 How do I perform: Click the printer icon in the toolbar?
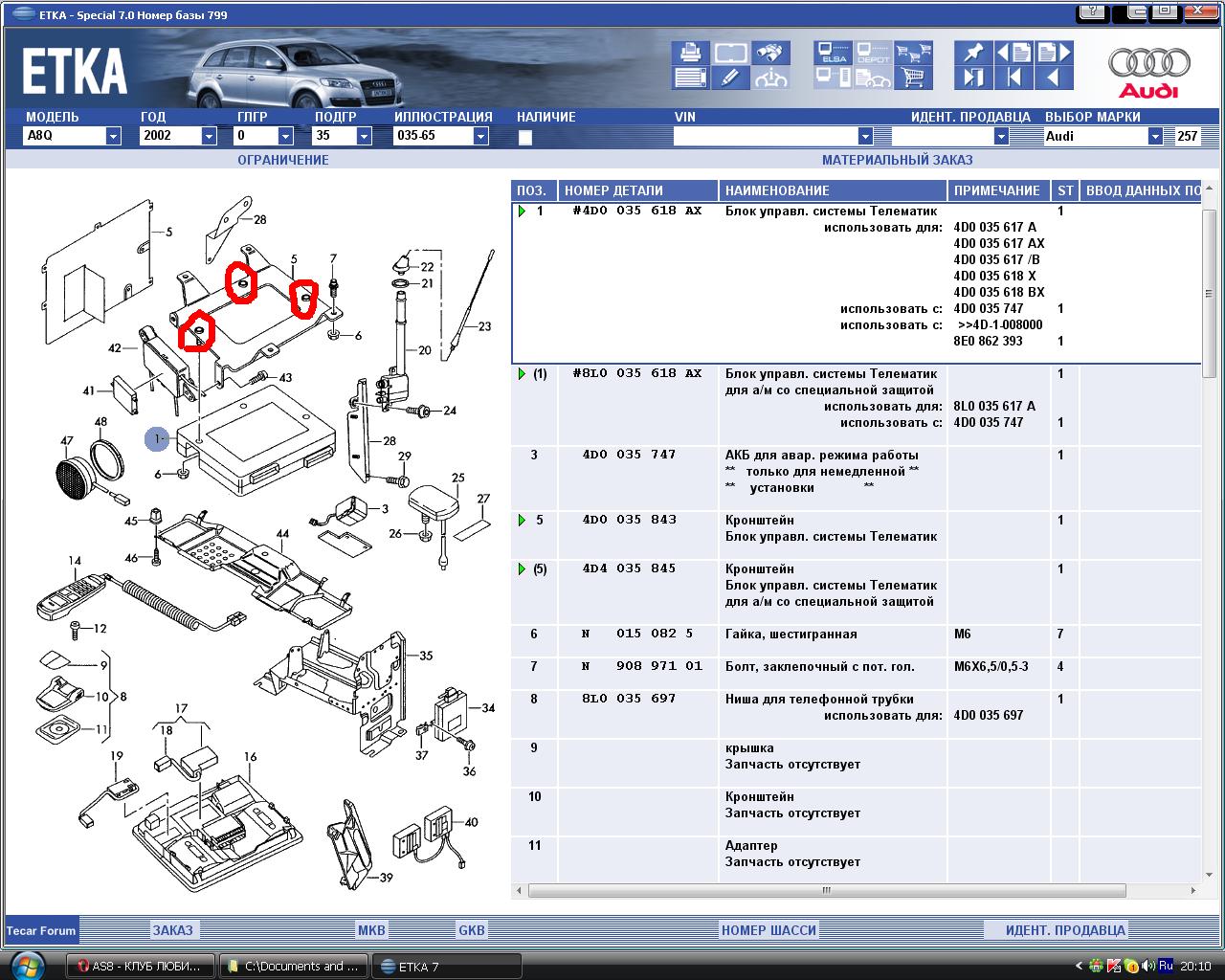click(690, 53)
